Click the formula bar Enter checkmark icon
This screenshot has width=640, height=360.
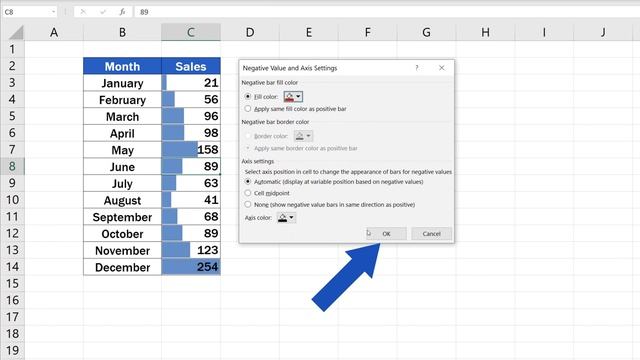click(103, 12)
